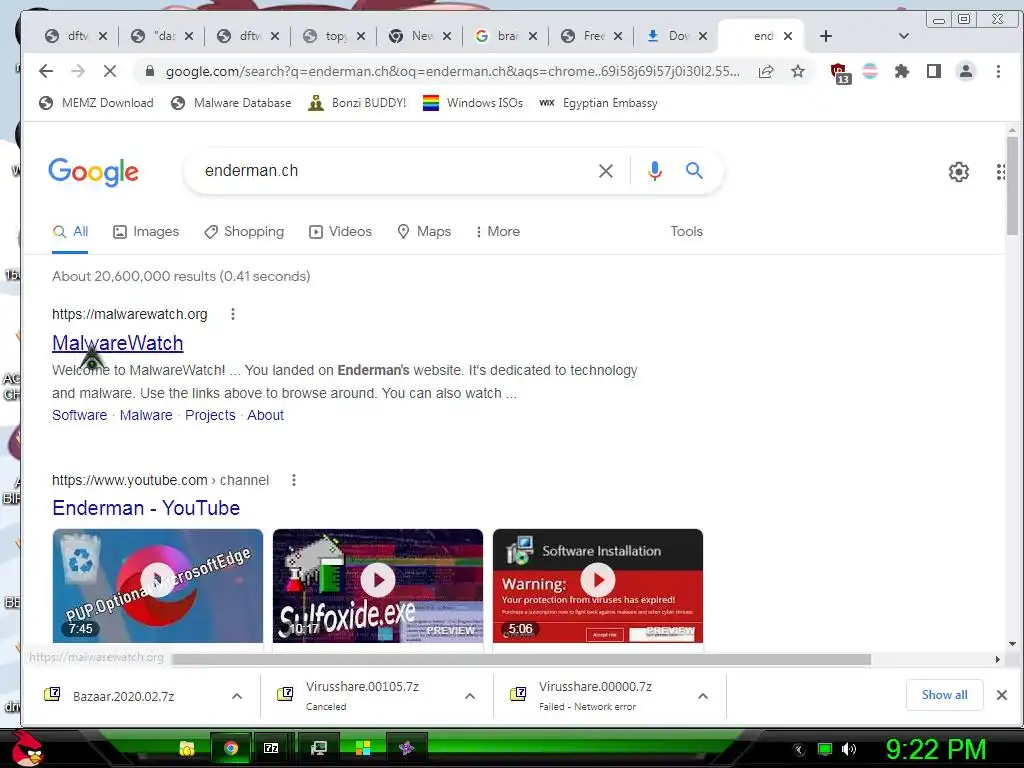Click the address bar URL
This screenshot has height=768, width=1024.
[x=452, y=71]
